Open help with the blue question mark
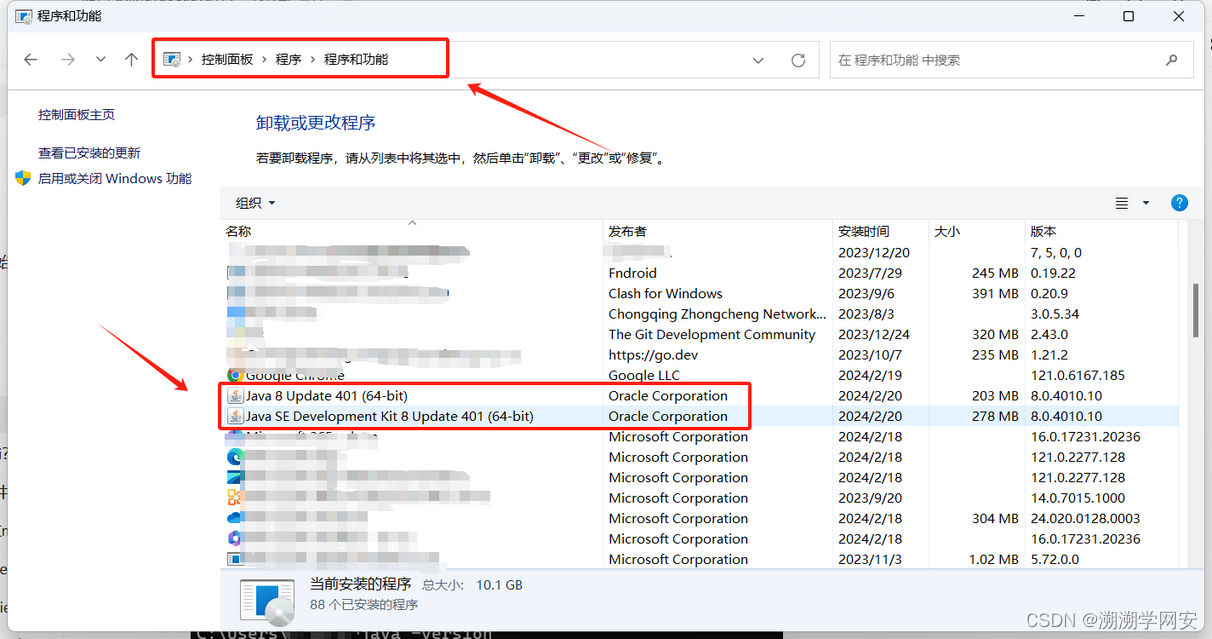1212x639 pixels. (x=1179, y=203)
